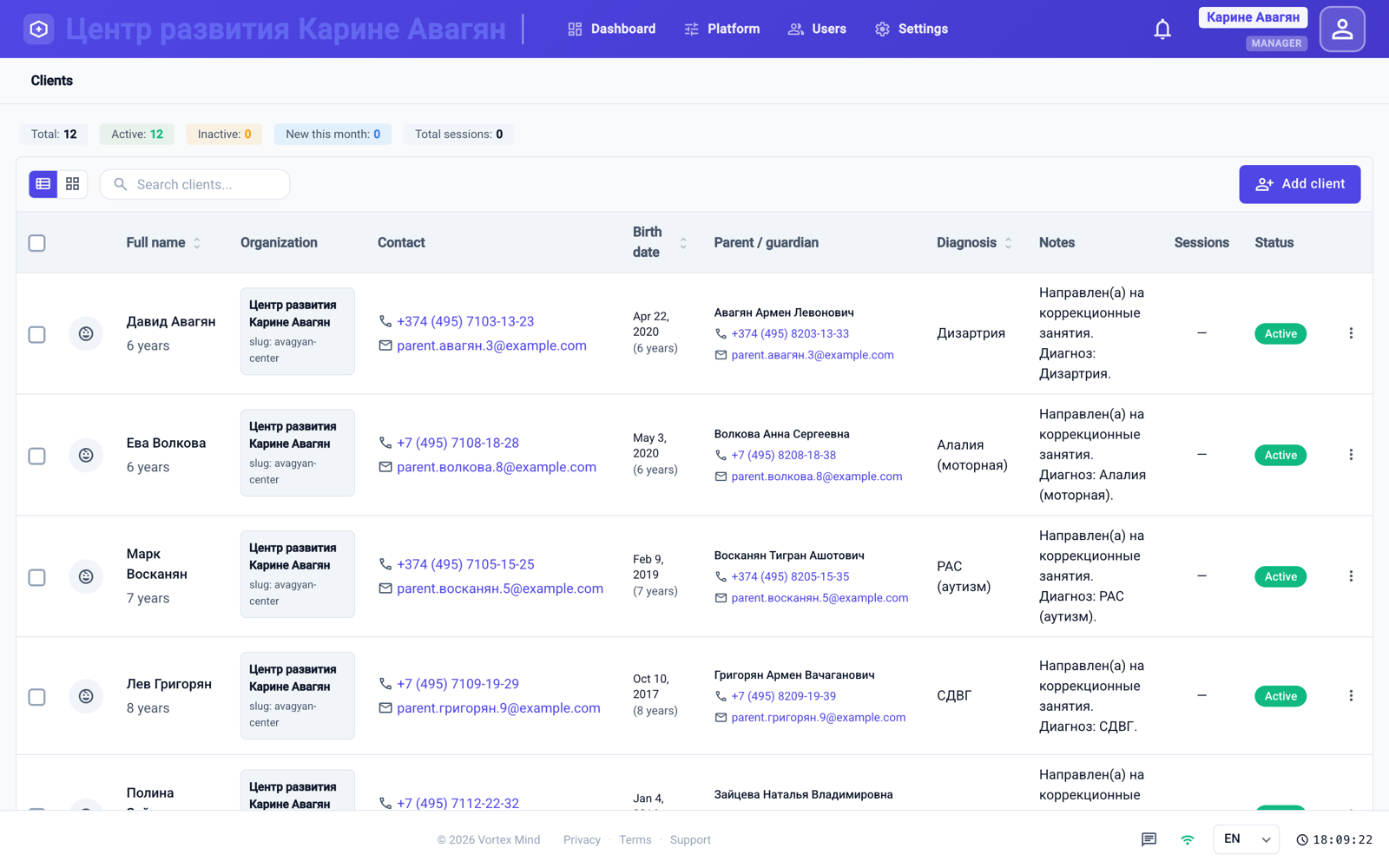
Task: Click Active status badge for Марк Восканян
Action: click(x=1280, y=576)
